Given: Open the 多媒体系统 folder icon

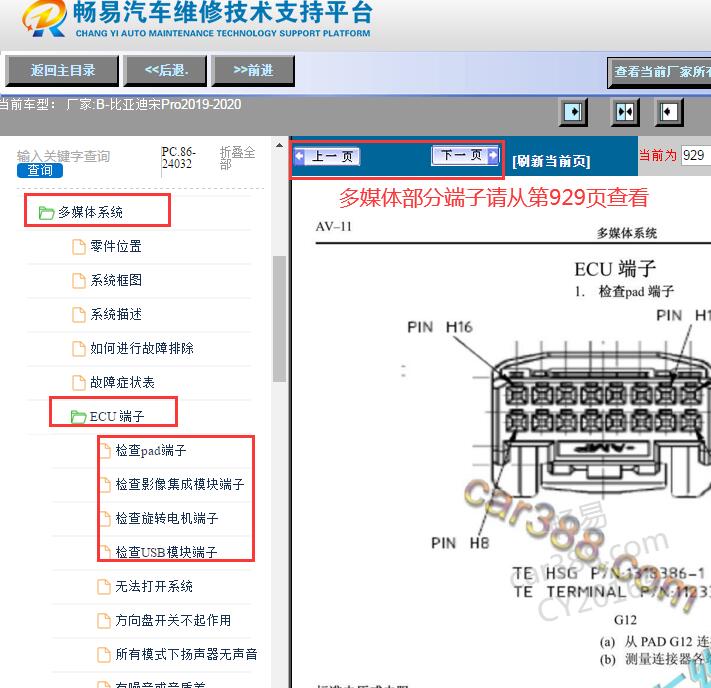Looking at the screenshot, I should (x=46, y=213).
